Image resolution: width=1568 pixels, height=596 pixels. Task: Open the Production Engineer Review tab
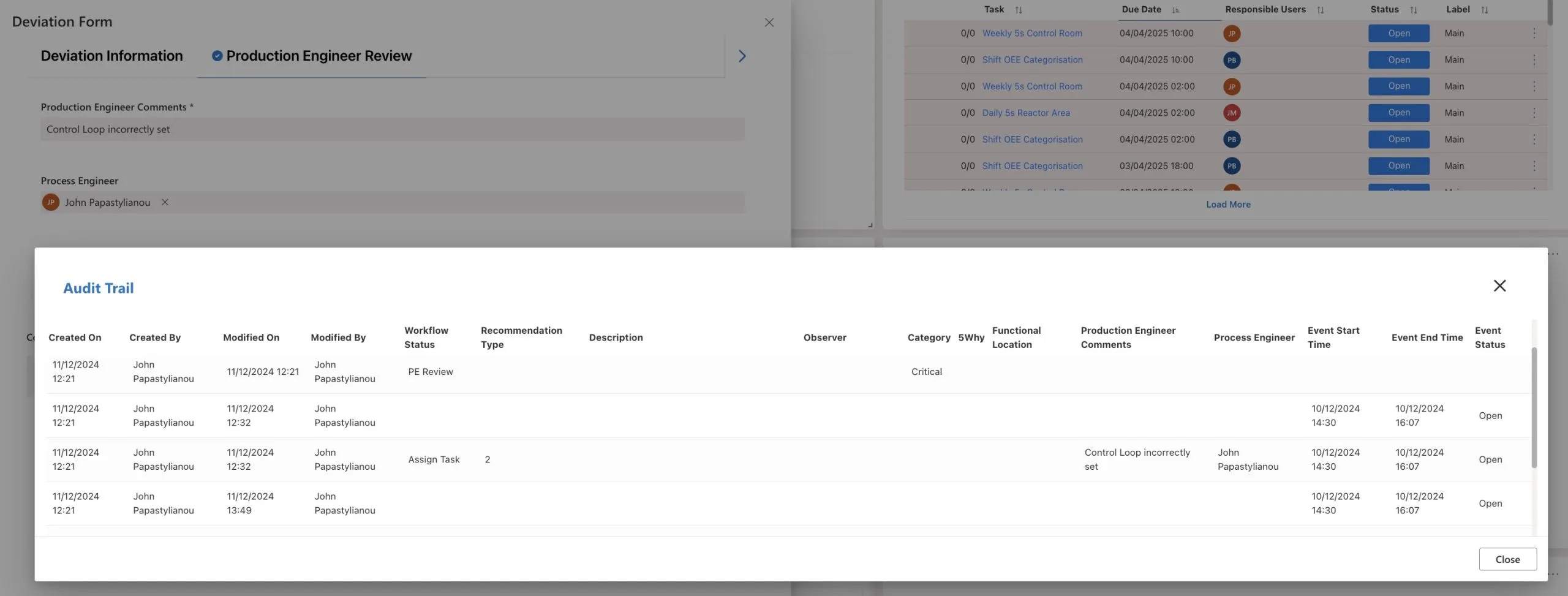pyautogui.click(x=312, y=56)
